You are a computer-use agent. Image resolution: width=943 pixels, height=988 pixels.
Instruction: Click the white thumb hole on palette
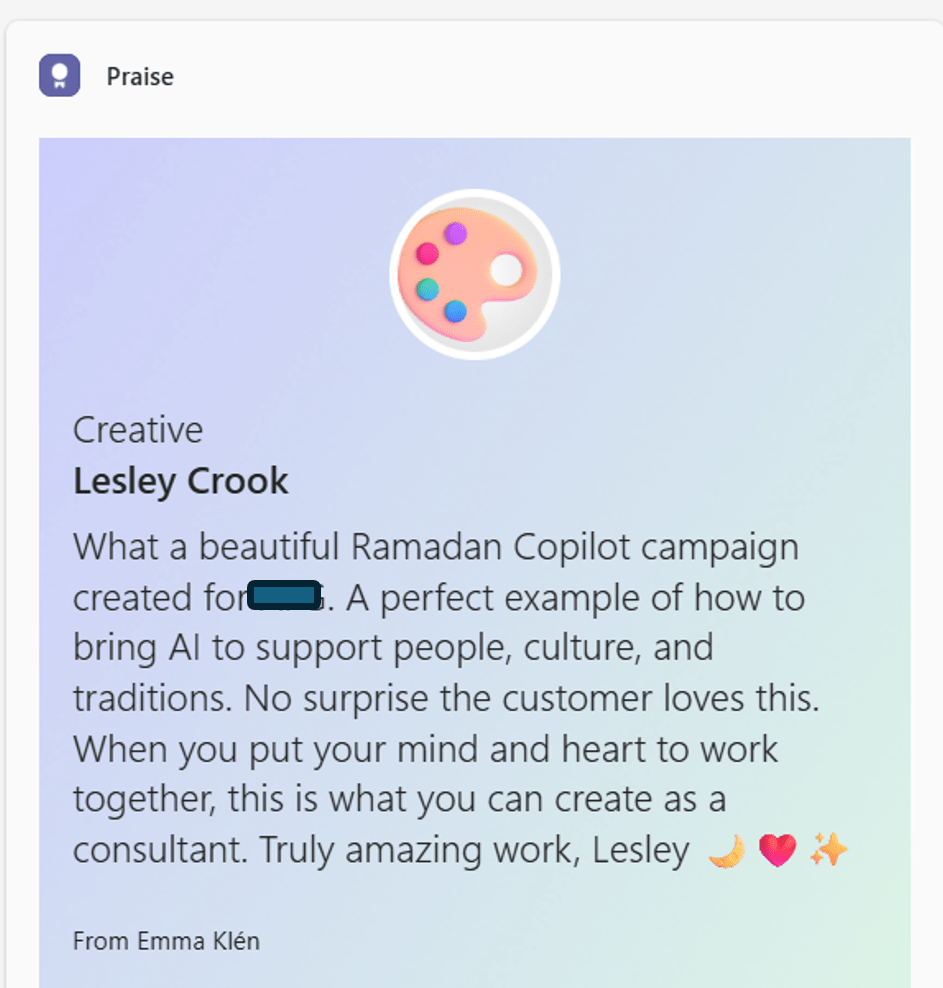(505, 269)
